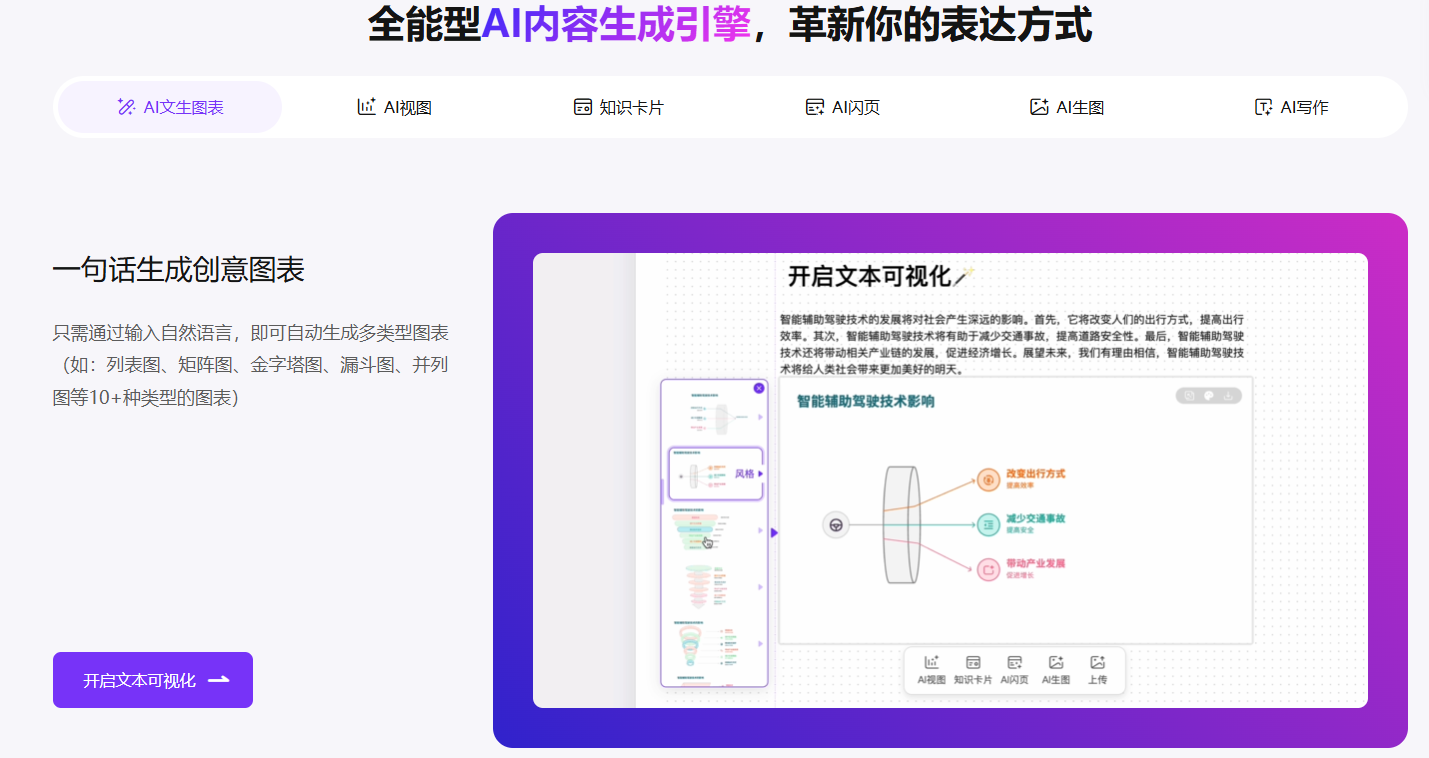Click the 开启文本可视化 button
The width and height of the screenshot is (1429, 758).
153,680
